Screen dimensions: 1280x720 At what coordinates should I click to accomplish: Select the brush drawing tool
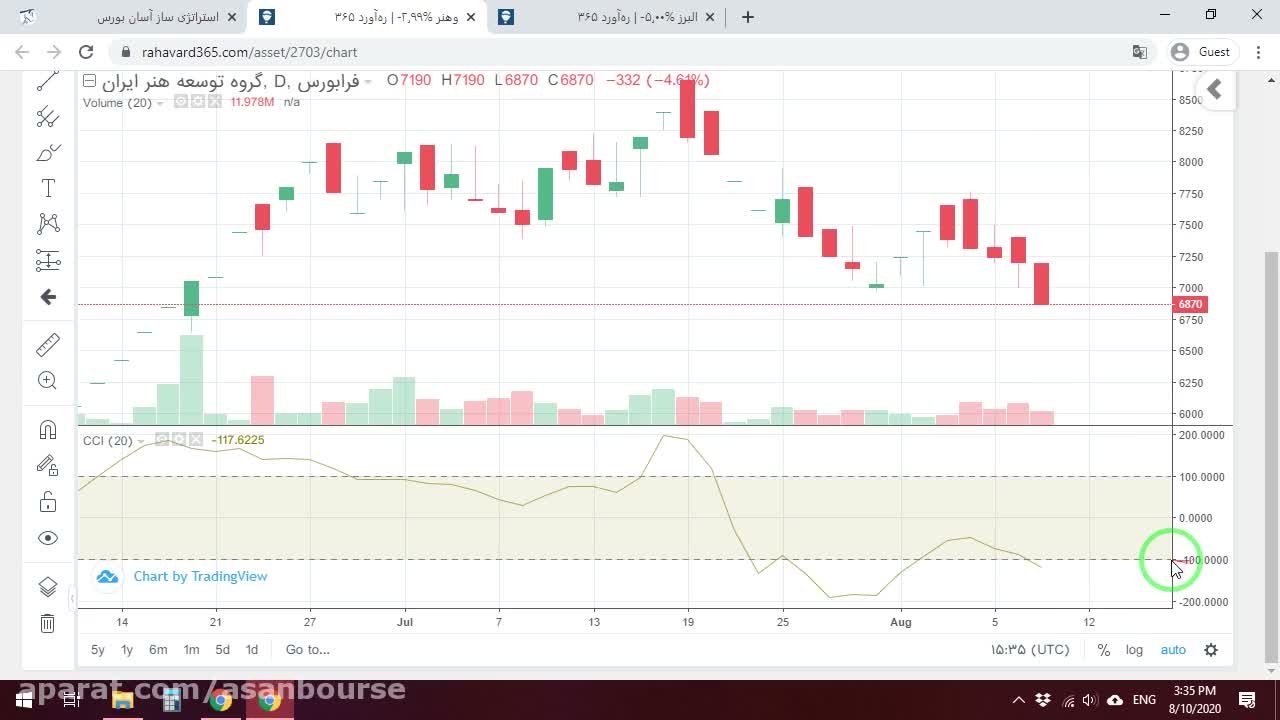click(x=48, y=153)
